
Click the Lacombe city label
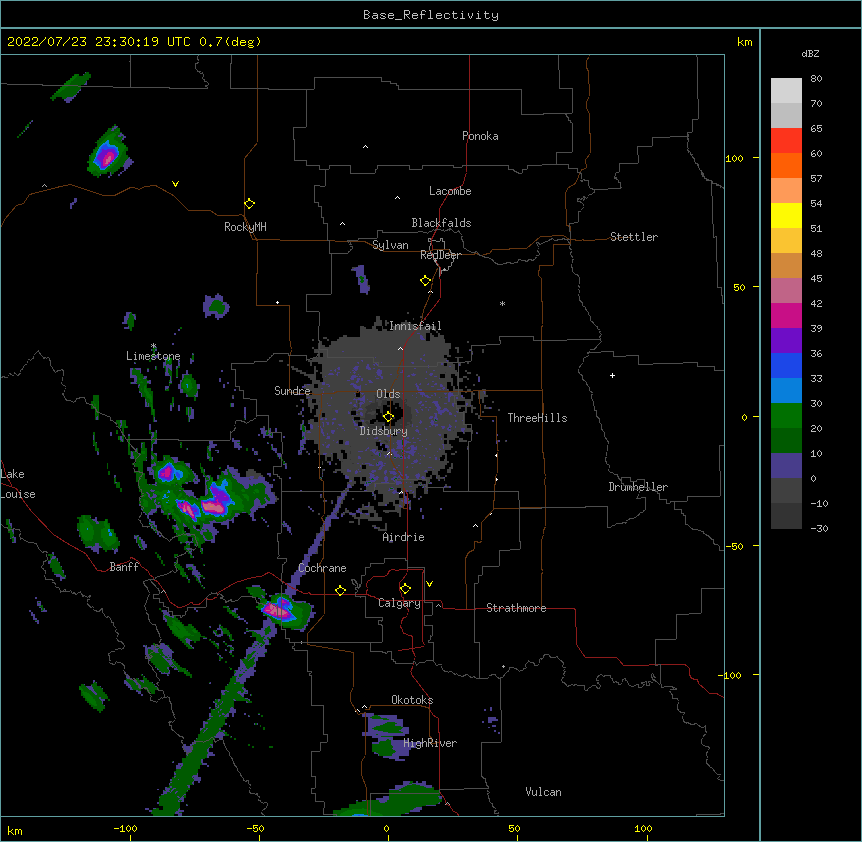(450, 191)
